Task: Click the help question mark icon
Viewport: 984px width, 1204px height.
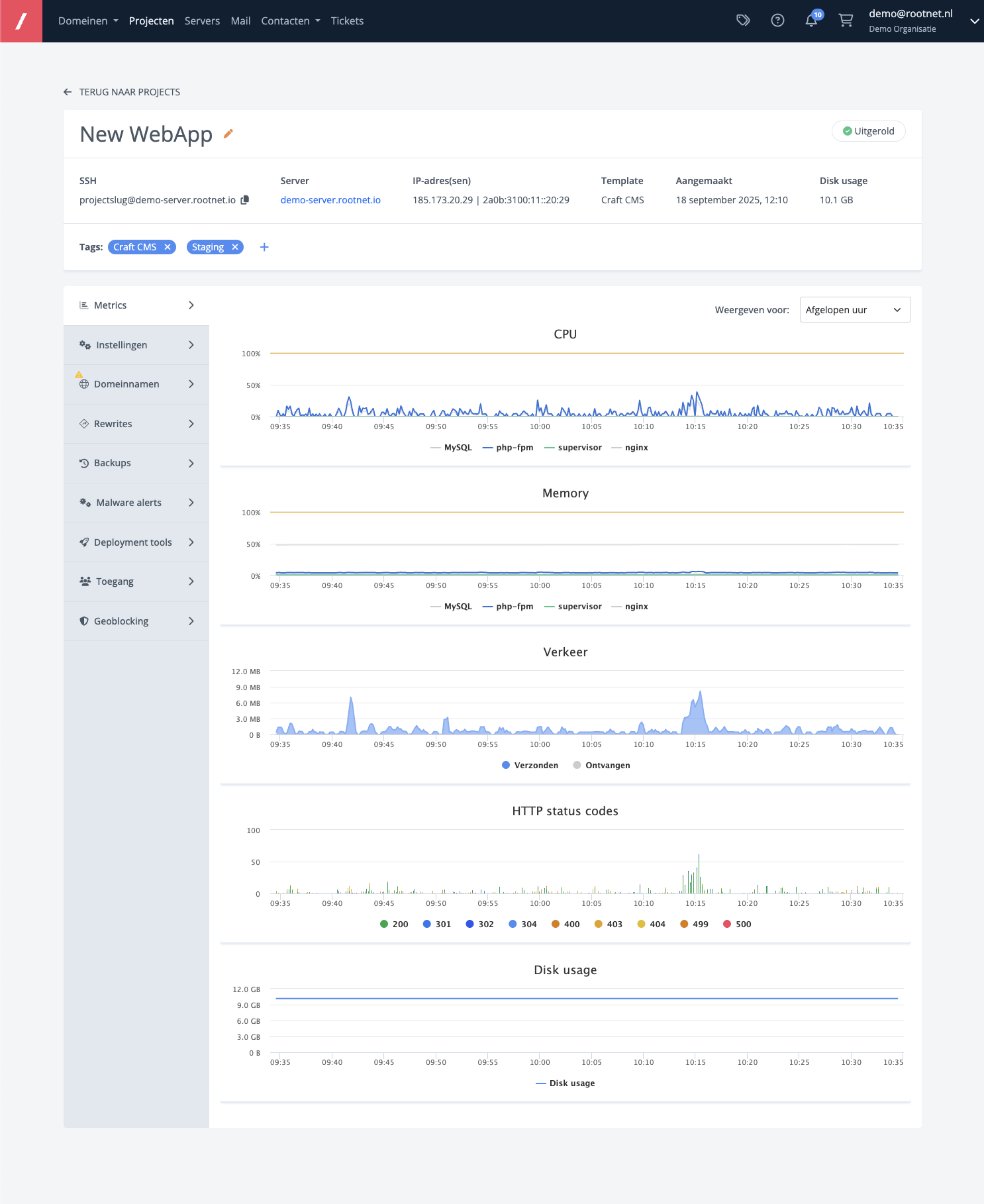Action: click(x=777, y=21)
